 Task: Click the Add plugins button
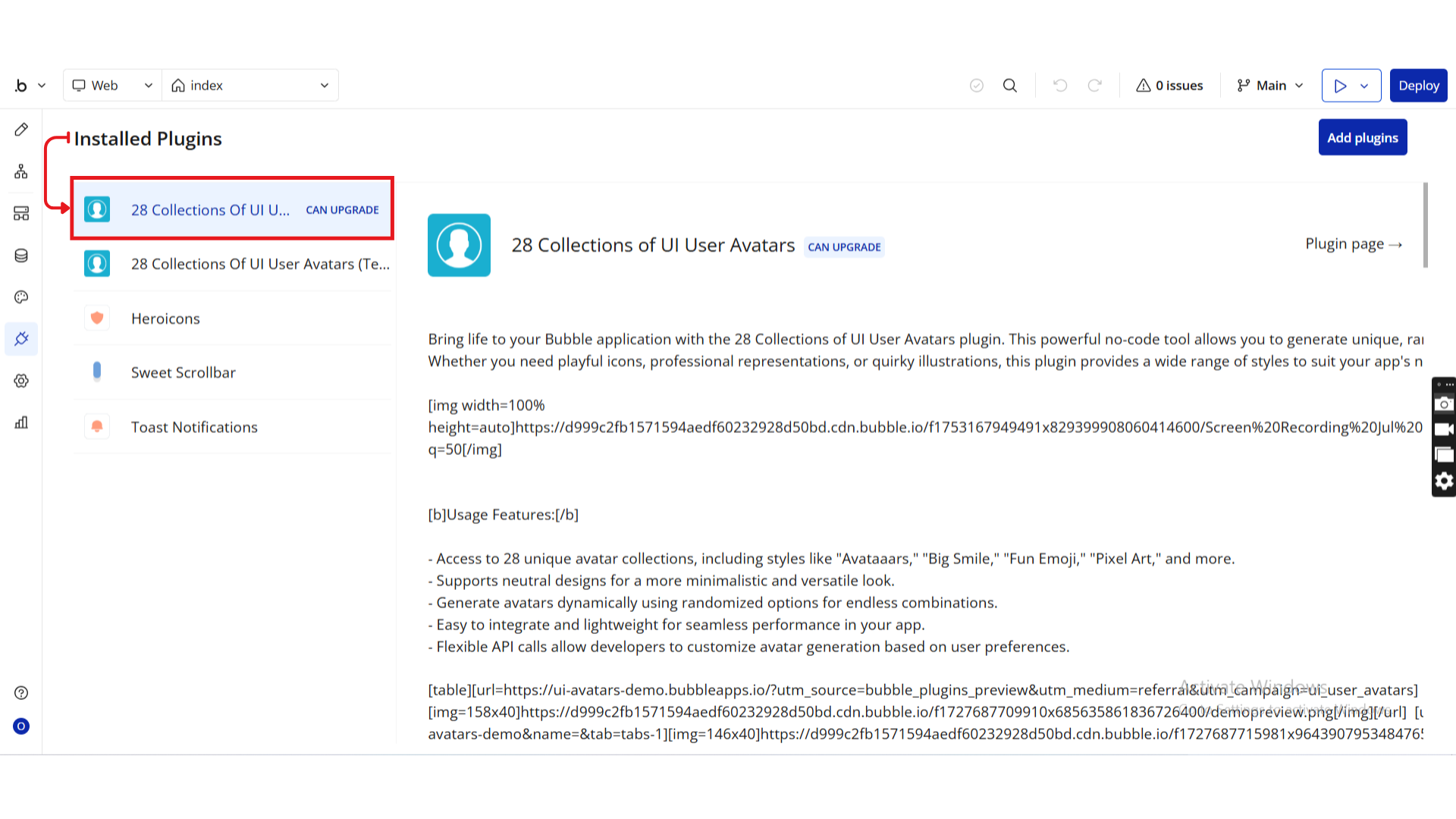pyautogui.click(x=1362, y=137)
